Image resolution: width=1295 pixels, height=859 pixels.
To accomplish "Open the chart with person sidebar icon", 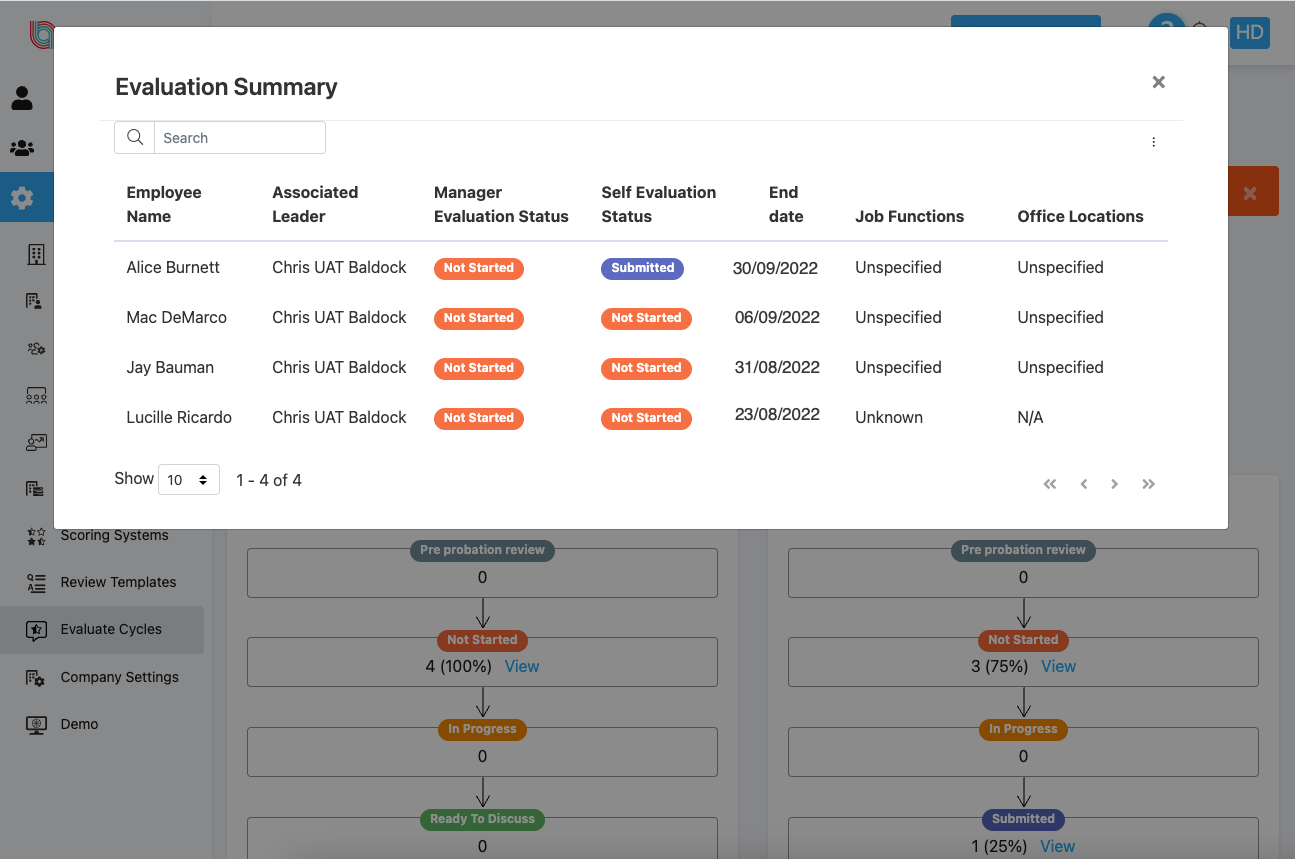I will (x=36, y=442).
